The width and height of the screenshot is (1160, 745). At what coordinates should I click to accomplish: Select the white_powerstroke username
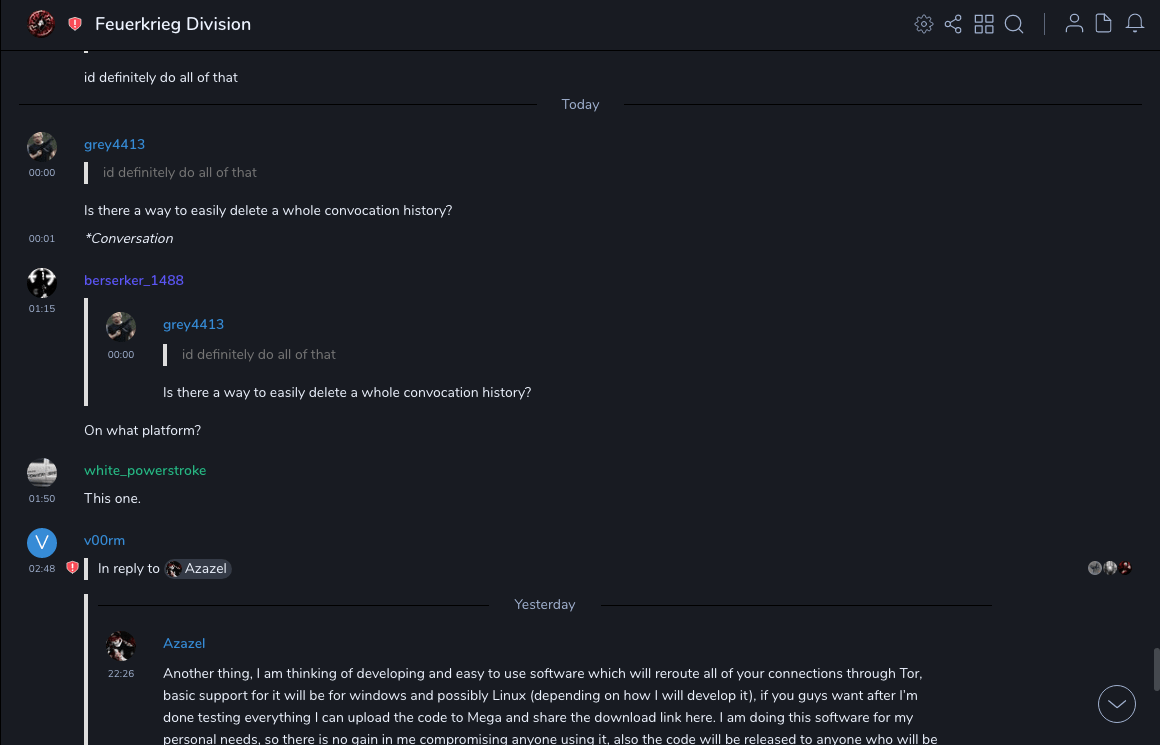[x=145, y=470]
